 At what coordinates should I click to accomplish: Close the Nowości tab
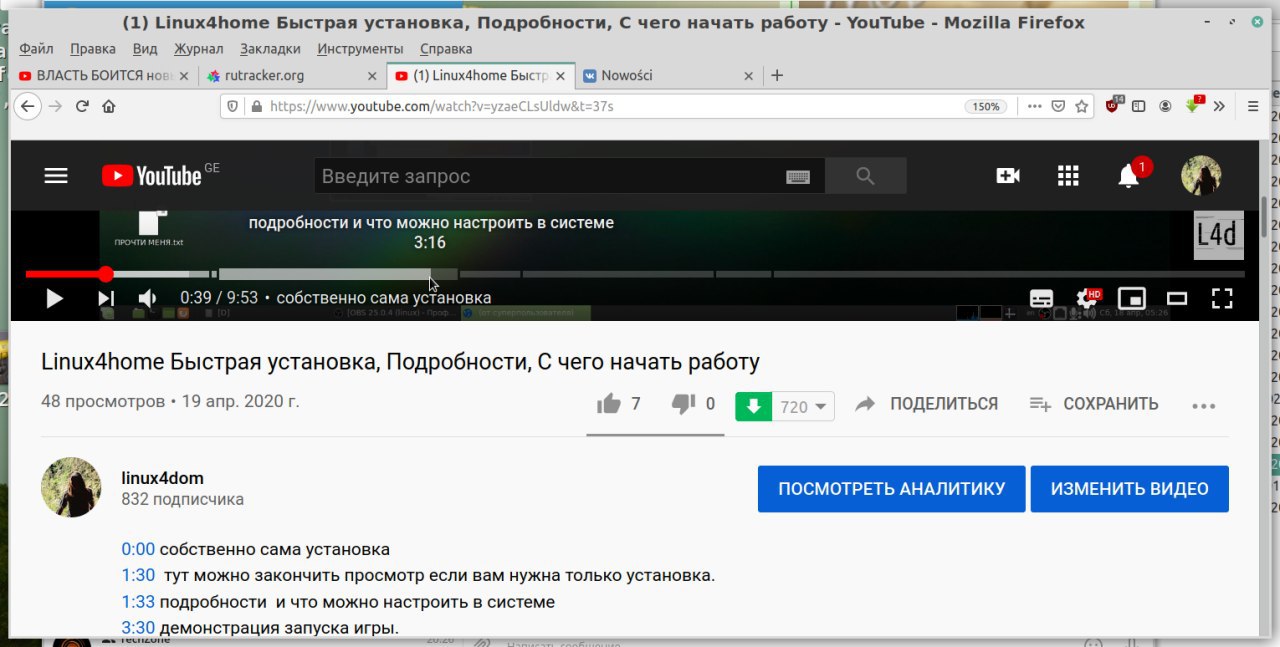point(748,75)
